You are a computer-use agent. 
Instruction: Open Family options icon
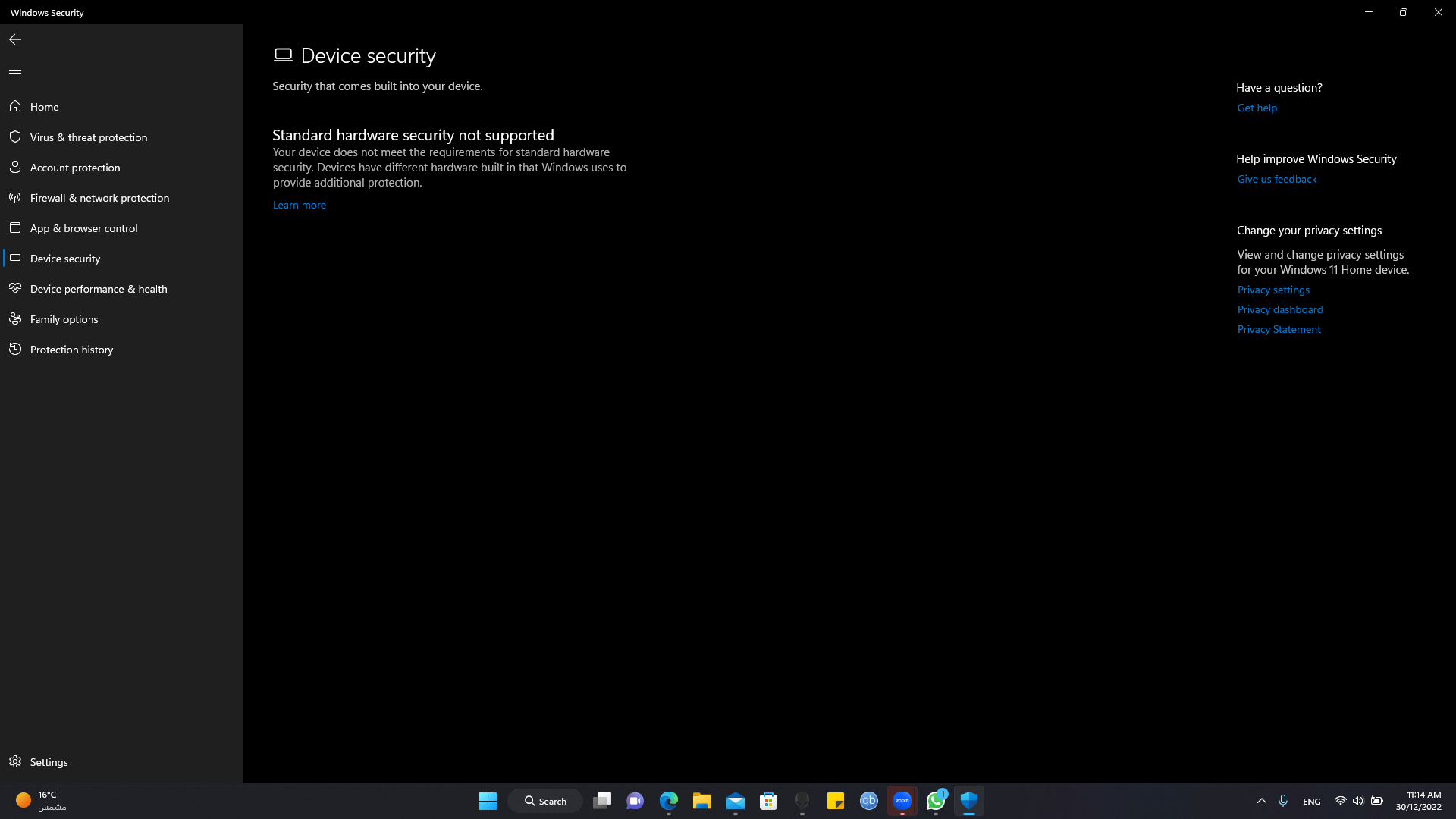coord(15,318)
